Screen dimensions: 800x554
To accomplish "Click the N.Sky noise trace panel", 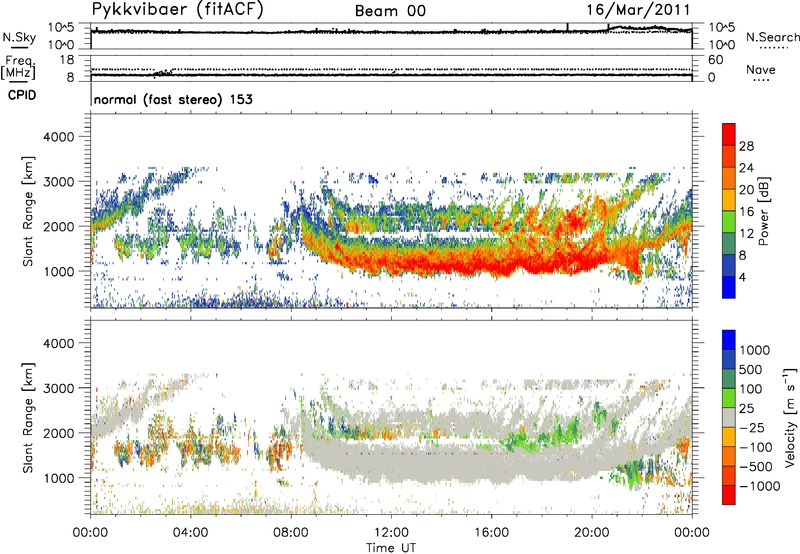I will 391,36.
